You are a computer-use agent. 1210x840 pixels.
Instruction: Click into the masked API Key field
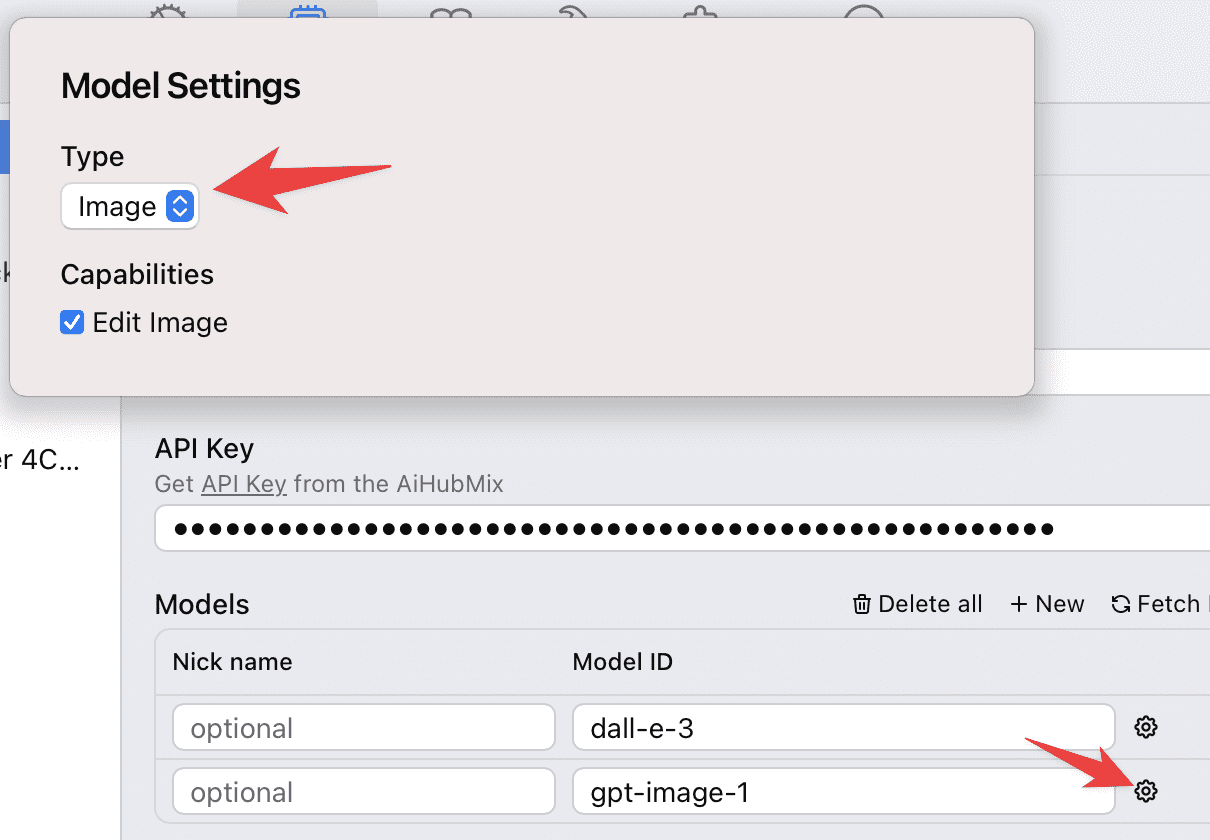pyautogui.click(x=680, y=528)
